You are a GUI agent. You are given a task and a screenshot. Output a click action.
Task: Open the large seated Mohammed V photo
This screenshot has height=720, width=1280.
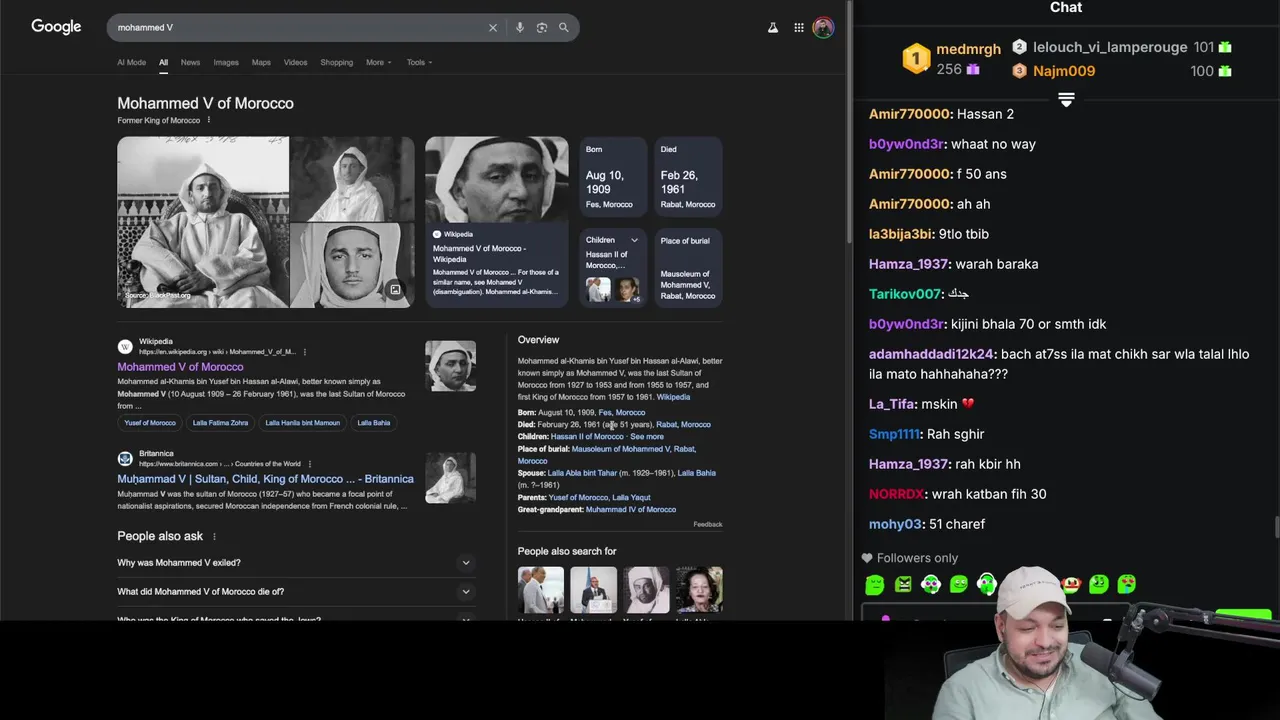point(203,222)
